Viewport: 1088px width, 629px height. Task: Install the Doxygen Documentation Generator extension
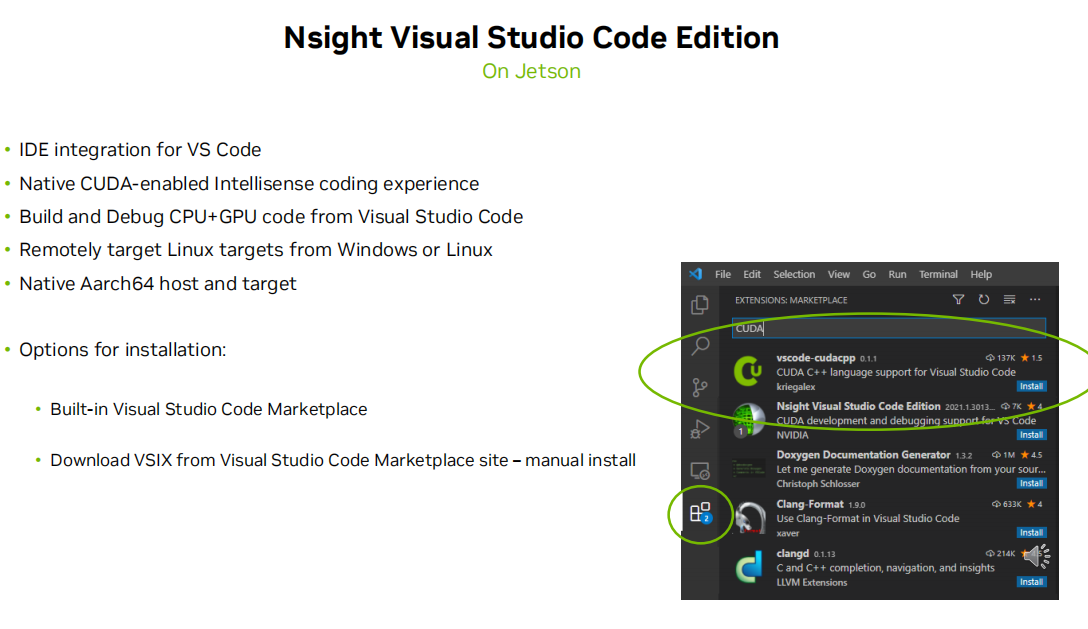point(1031,481)
